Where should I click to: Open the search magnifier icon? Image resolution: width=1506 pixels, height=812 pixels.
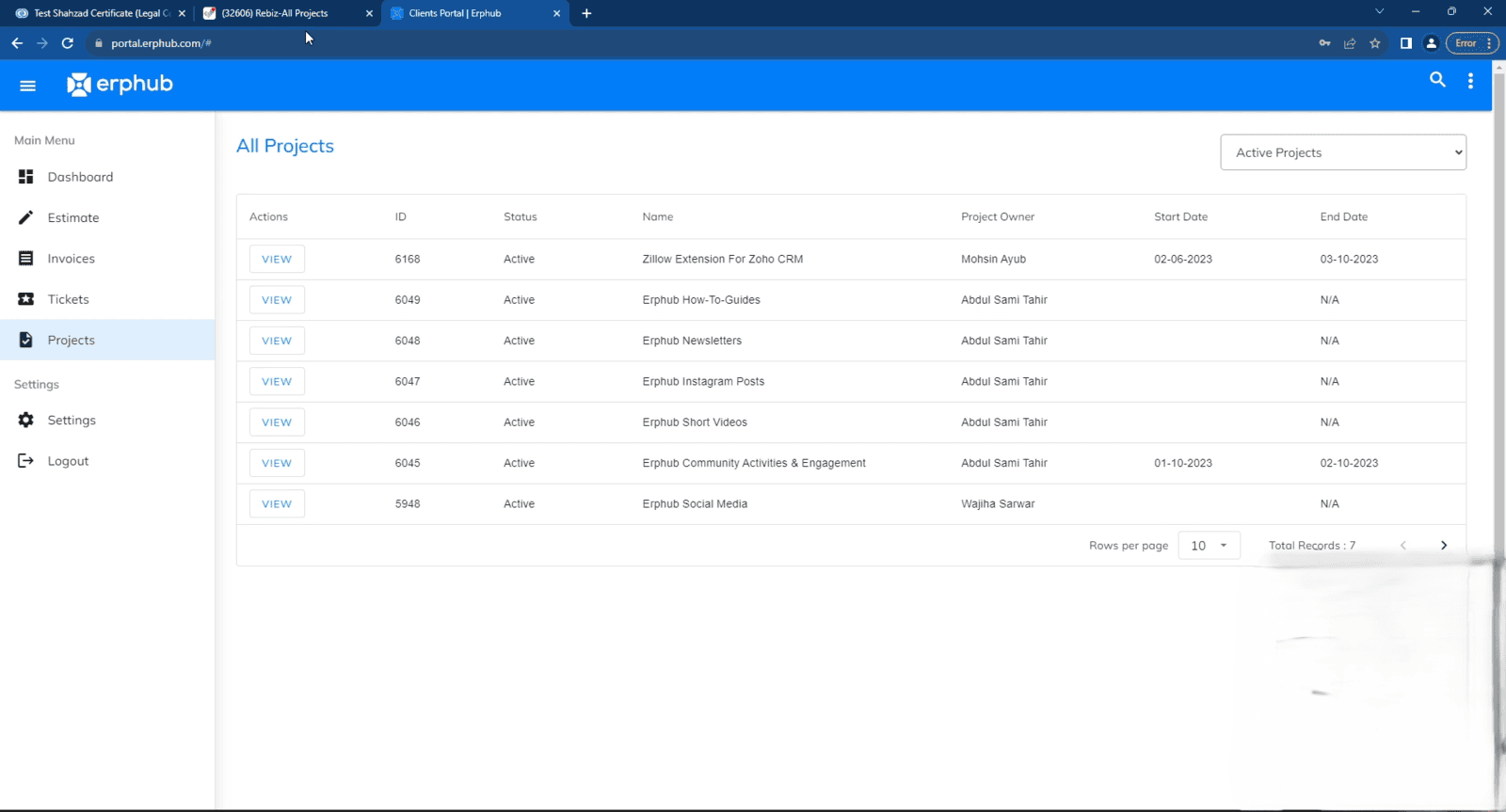pyautogui.click(x=1437, y=80)
